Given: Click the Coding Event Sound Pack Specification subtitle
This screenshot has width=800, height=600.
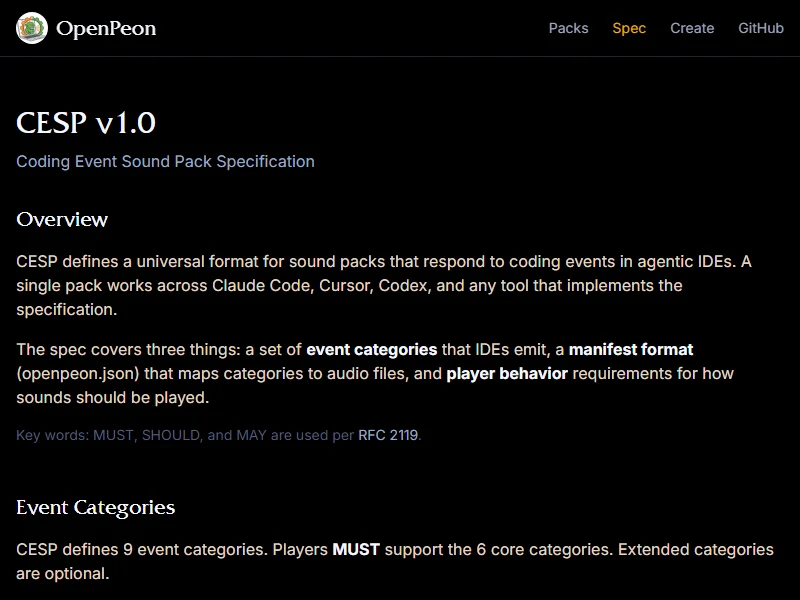Looking at the screenshot, I should [x=165, y=161].
